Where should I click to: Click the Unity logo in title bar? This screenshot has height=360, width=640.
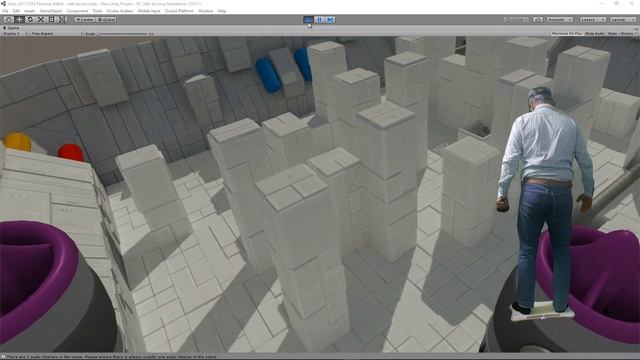pos(4,4)
